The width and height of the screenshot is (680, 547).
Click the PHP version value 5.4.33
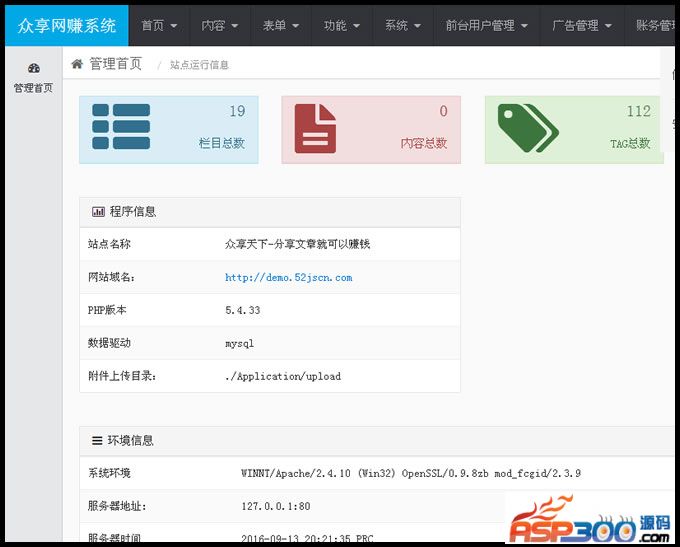pyautogui.click(x=242, y=311)
